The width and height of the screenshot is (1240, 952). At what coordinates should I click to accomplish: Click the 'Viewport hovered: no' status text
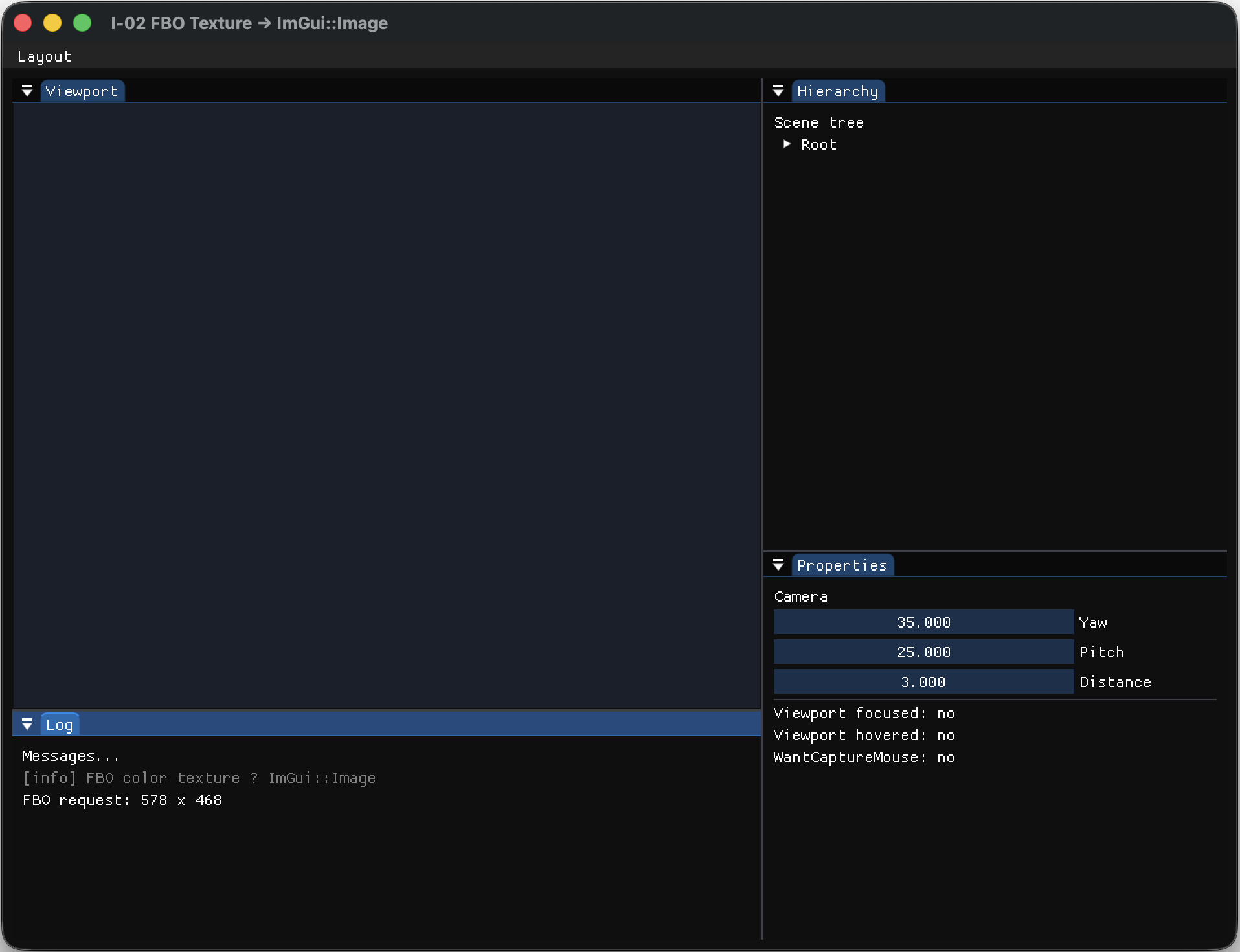point(864,735)
